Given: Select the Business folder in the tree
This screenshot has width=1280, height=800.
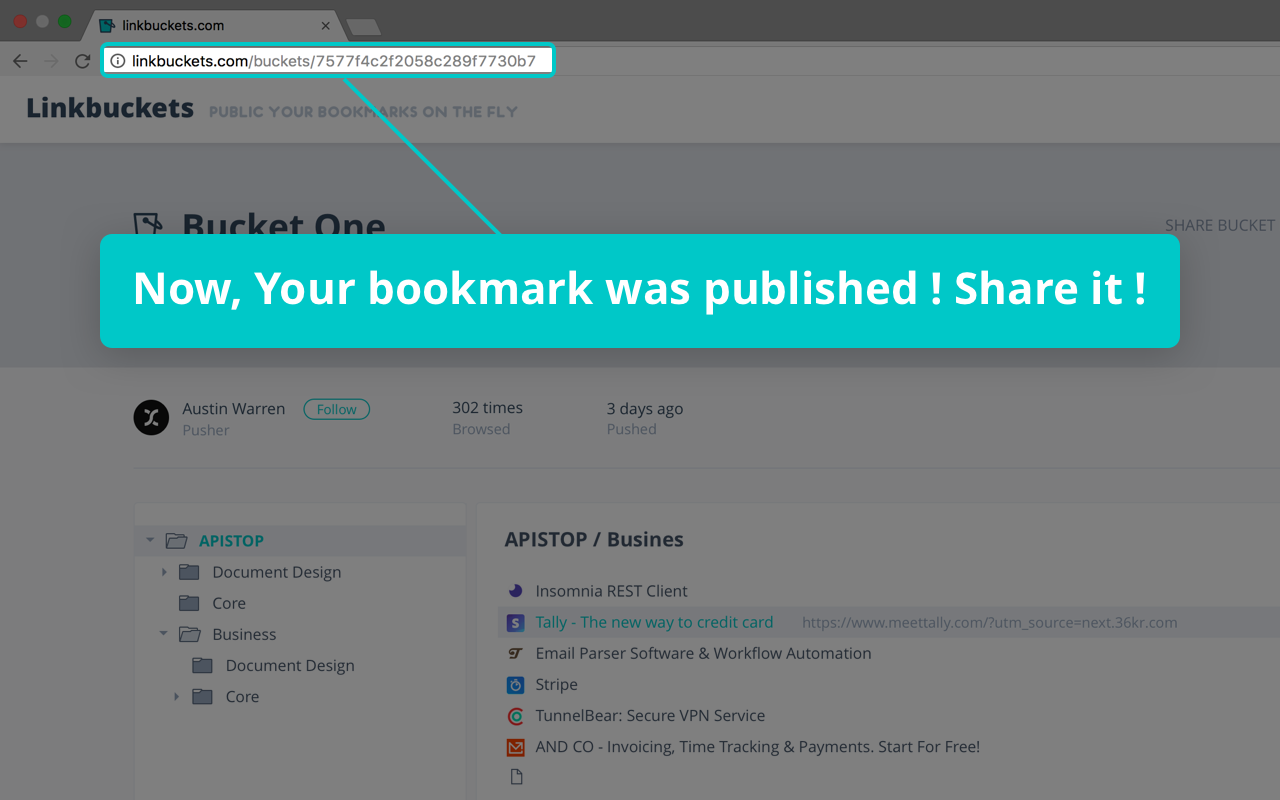Looking at the screenshot, I should tap(244, 634).
